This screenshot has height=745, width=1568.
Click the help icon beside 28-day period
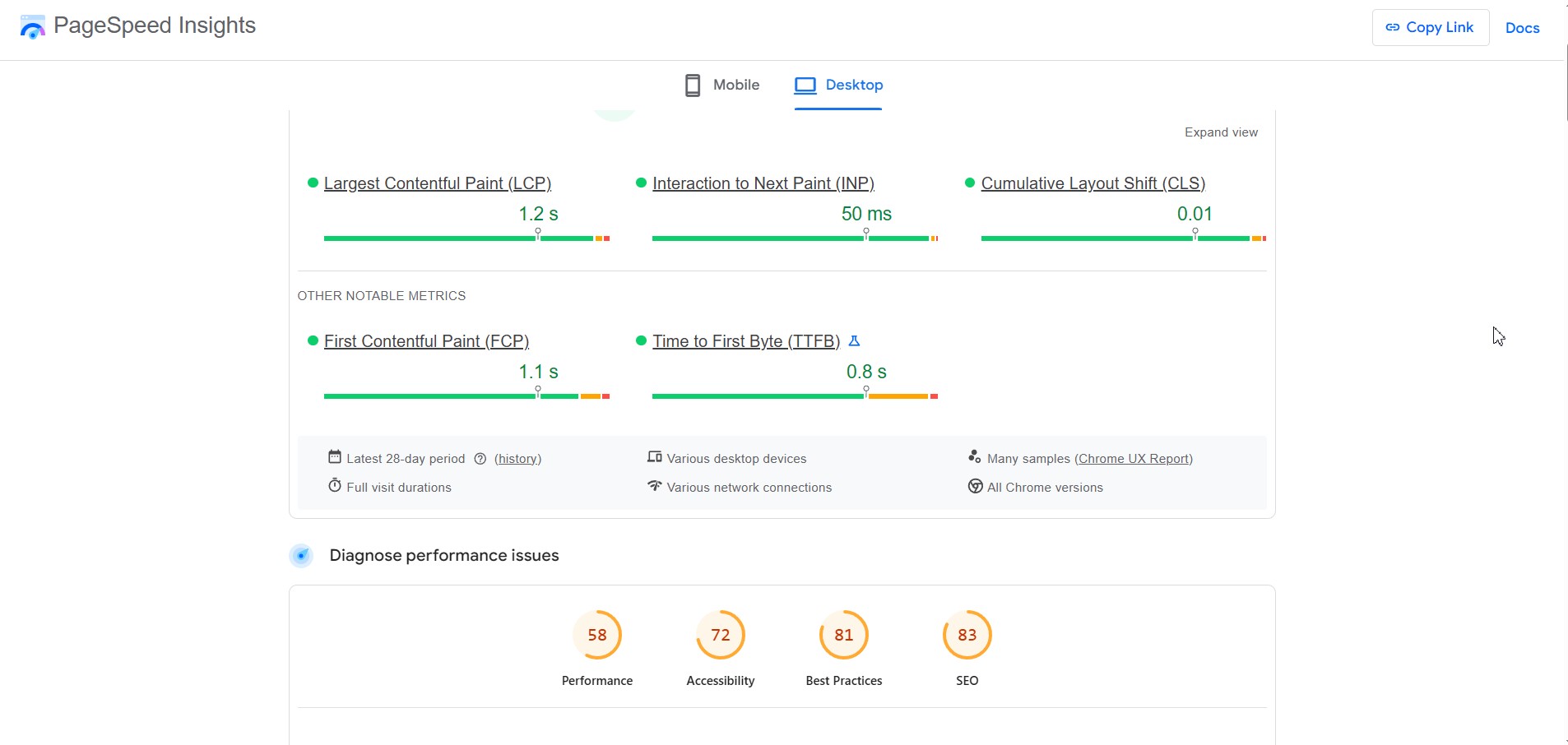click(480, 459)
